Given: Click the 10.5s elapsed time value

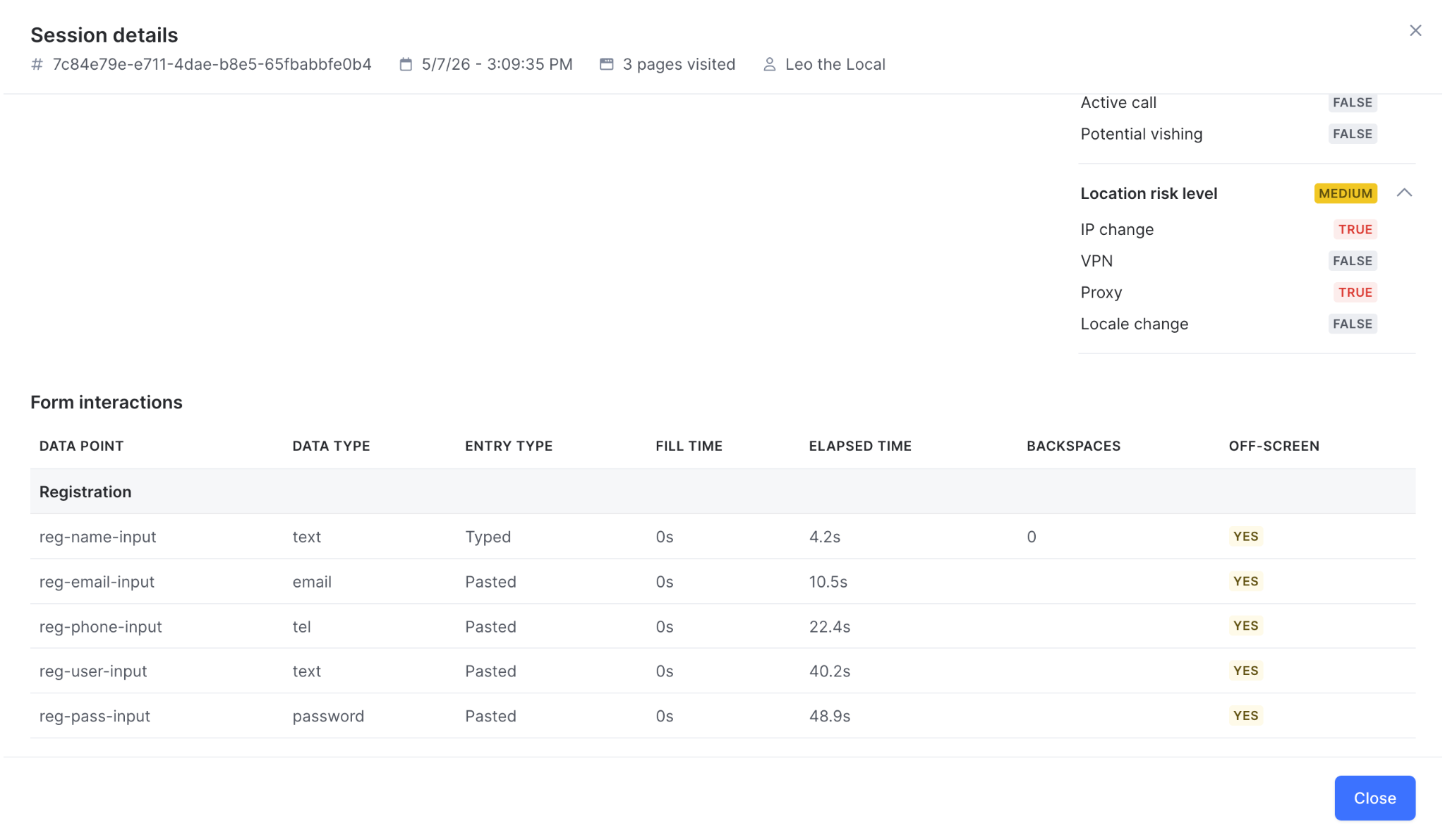Looking at the screenshot, I should coord(828,582).
